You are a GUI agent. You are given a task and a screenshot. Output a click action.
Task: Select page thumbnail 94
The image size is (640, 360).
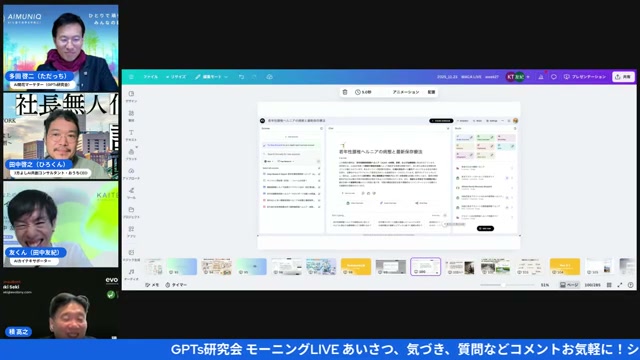[216, 267]
